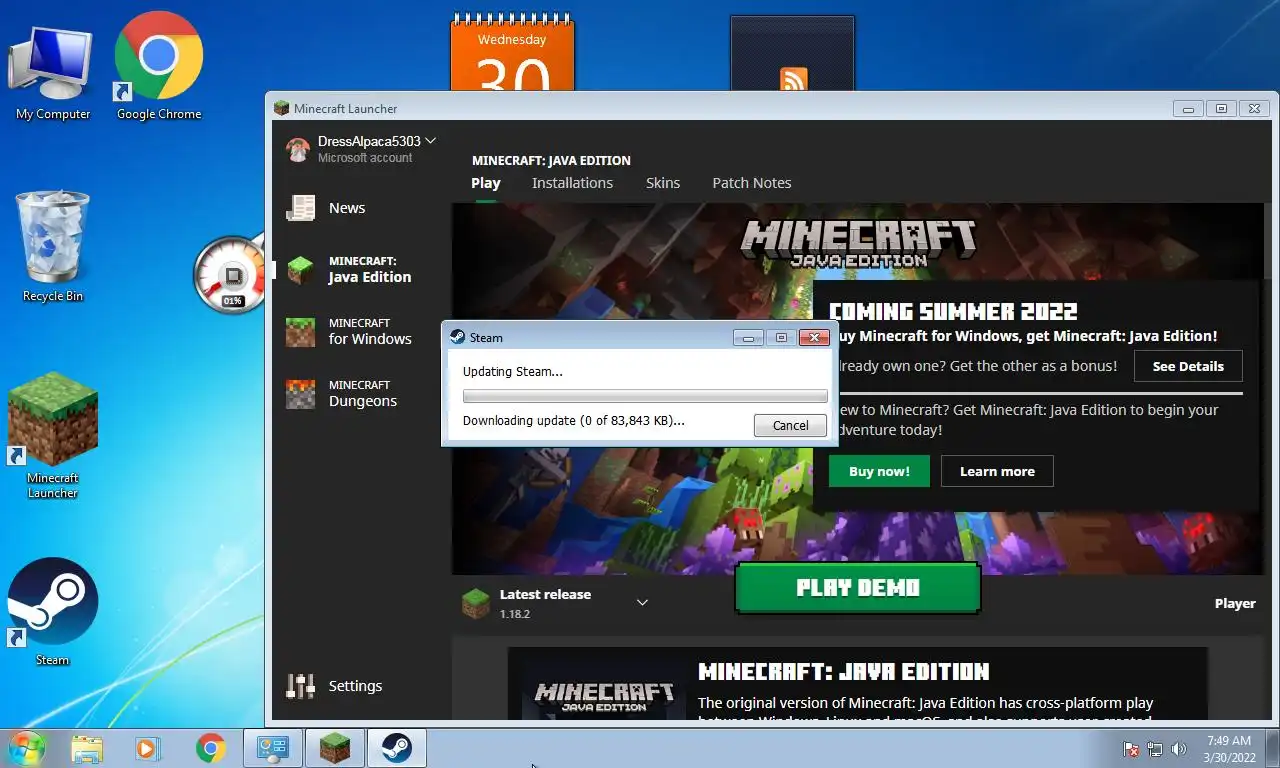Cancel the Steam update
1280x768 pixels.
click(790, 425)
